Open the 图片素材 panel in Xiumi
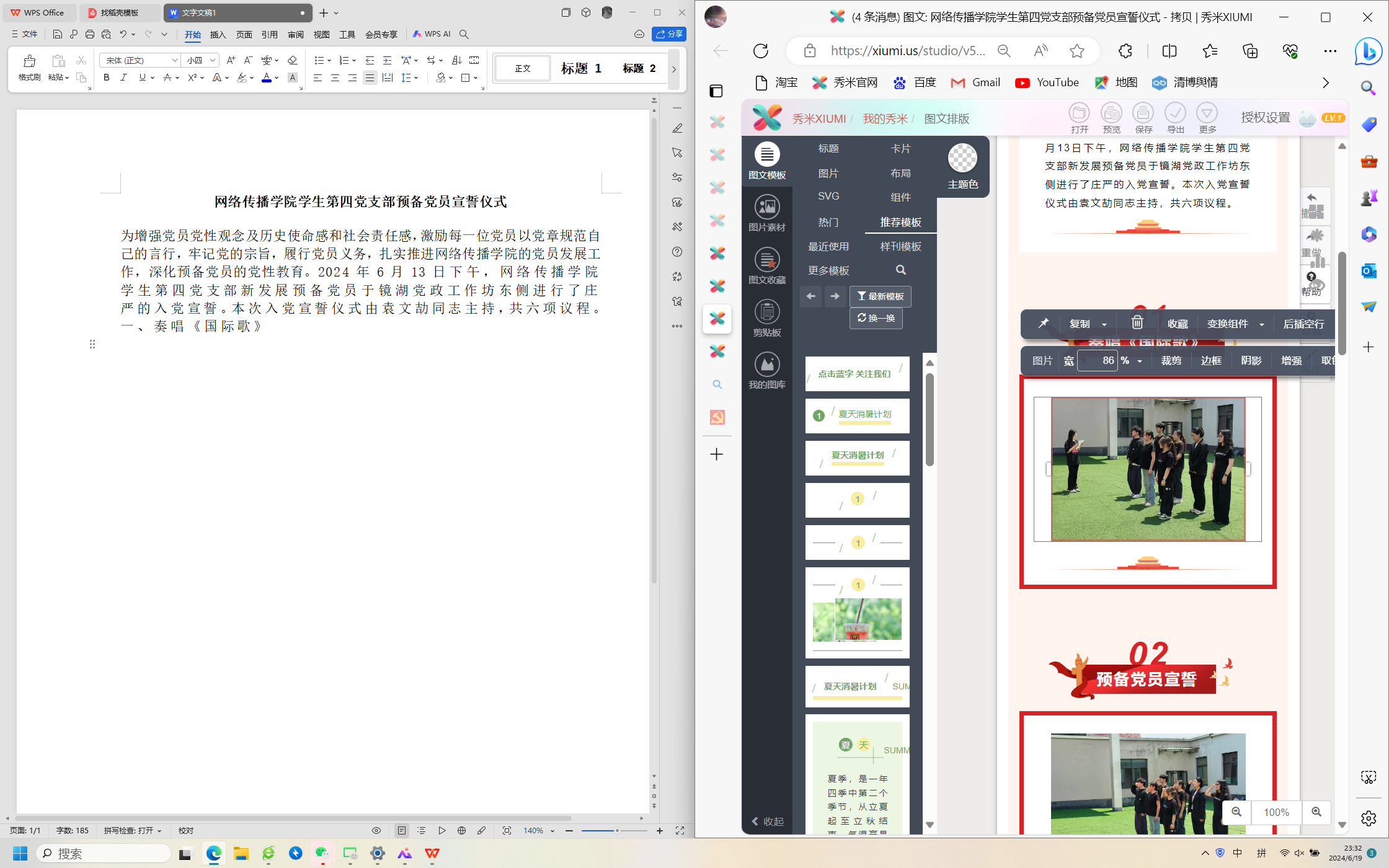This screenshot has height=868, width=1389. [766, 213]
